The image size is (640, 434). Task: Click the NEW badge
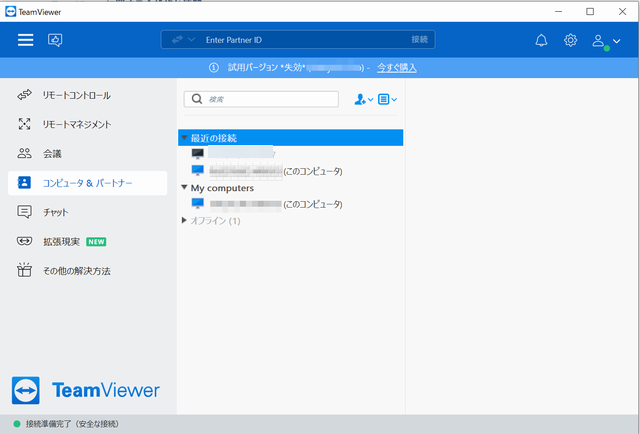96,242
